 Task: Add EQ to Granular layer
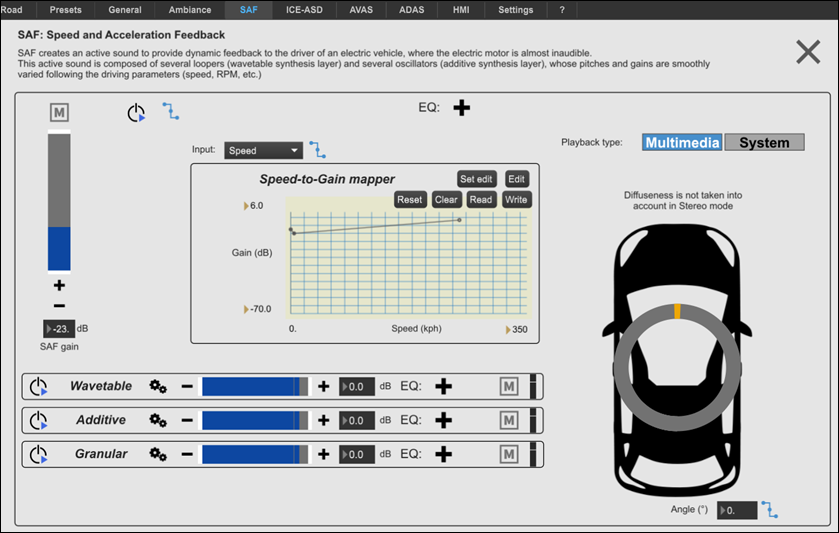[443, 454]
